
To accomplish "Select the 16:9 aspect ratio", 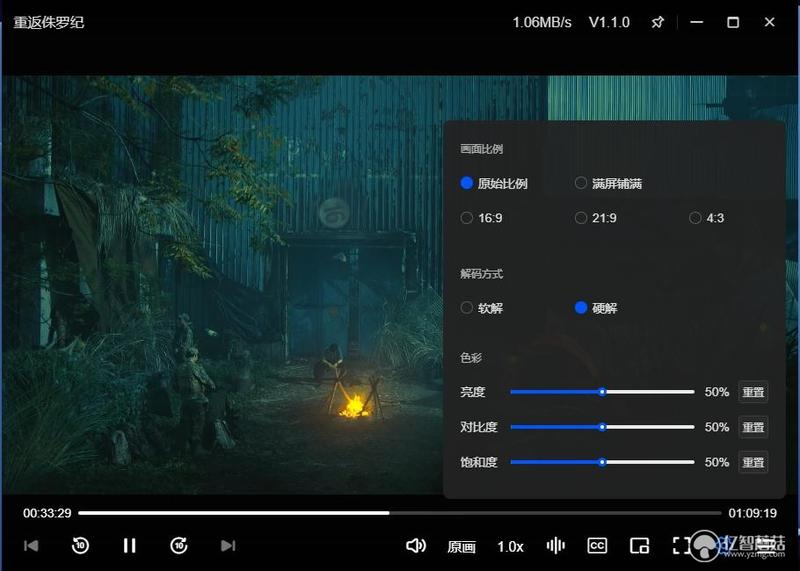I will (481, 218).
